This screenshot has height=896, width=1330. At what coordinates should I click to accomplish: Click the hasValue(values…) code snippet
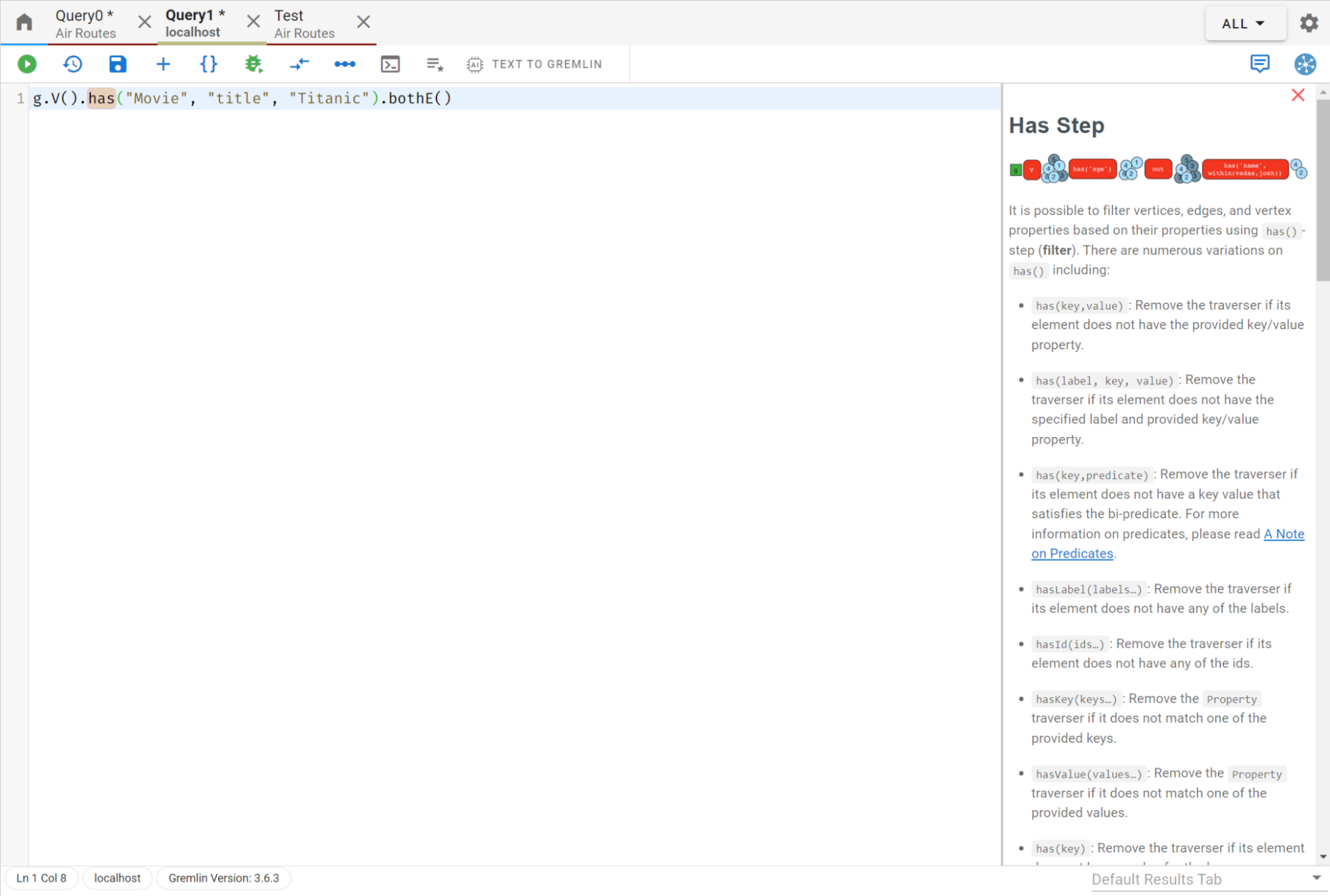(1088, 774)
